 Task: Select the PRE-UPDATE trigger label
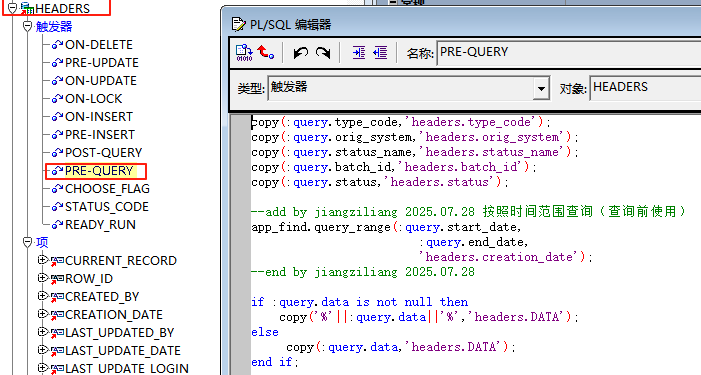[102, 63]
